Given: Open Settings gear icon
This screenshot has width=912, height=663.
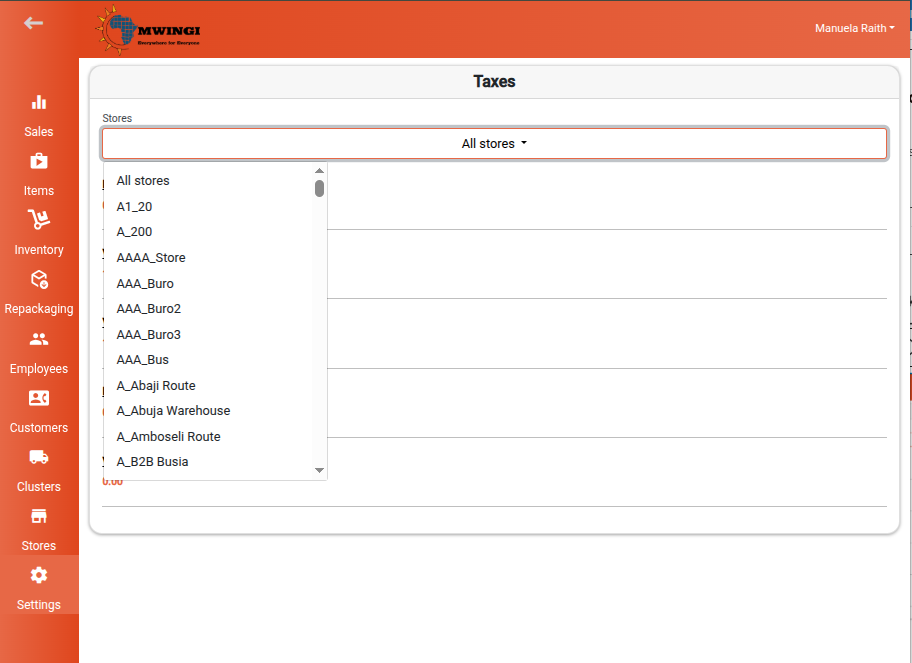Looking at the screenshot, I should (39, 575).
